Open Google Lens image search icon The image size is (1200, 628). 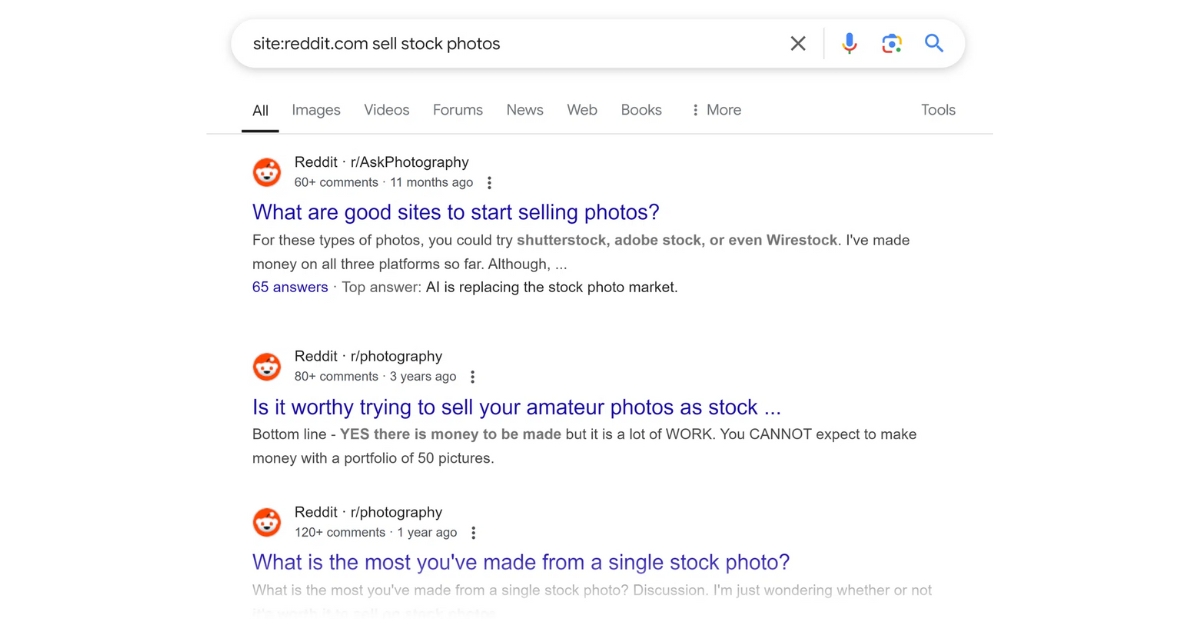[x=892, y=43]
